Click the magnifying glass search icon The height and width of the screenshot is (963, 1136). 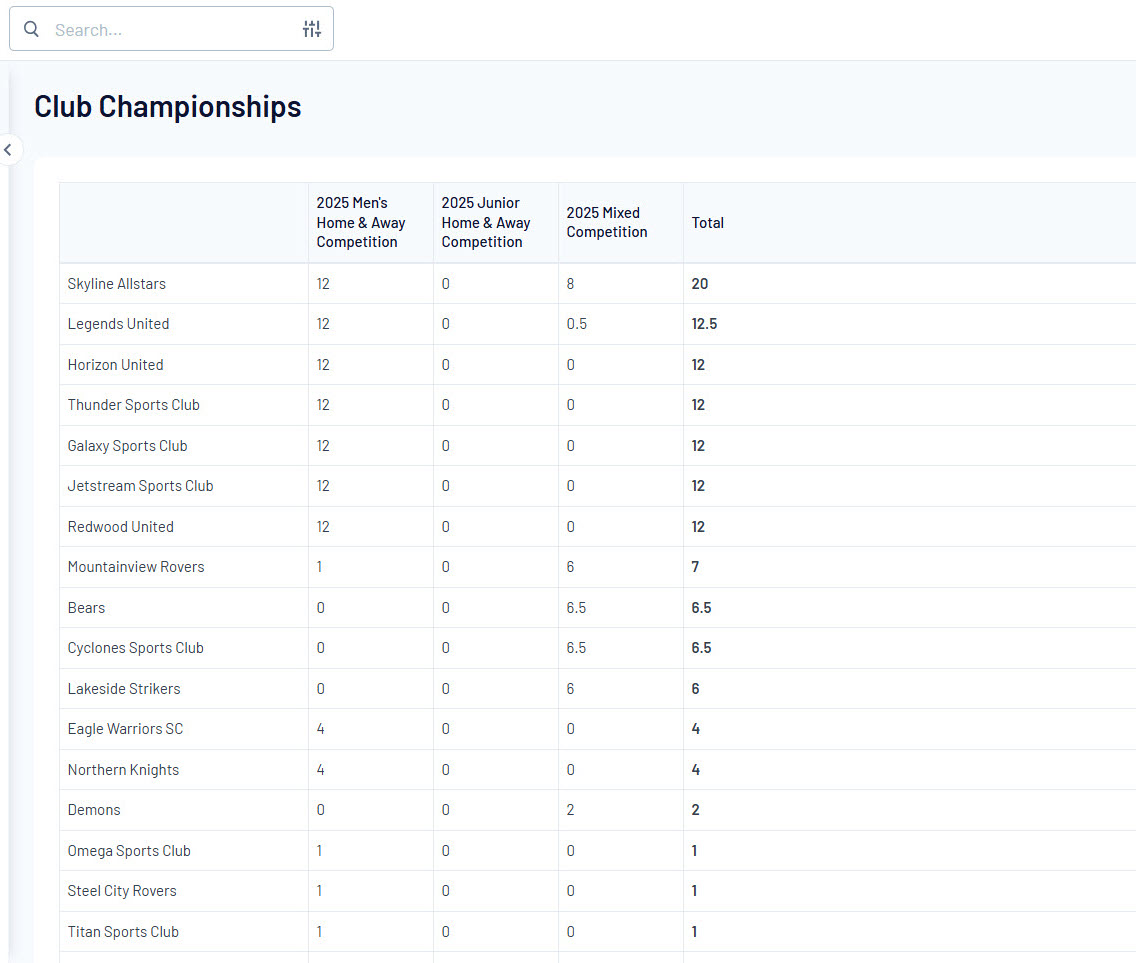tap(32, 29)
